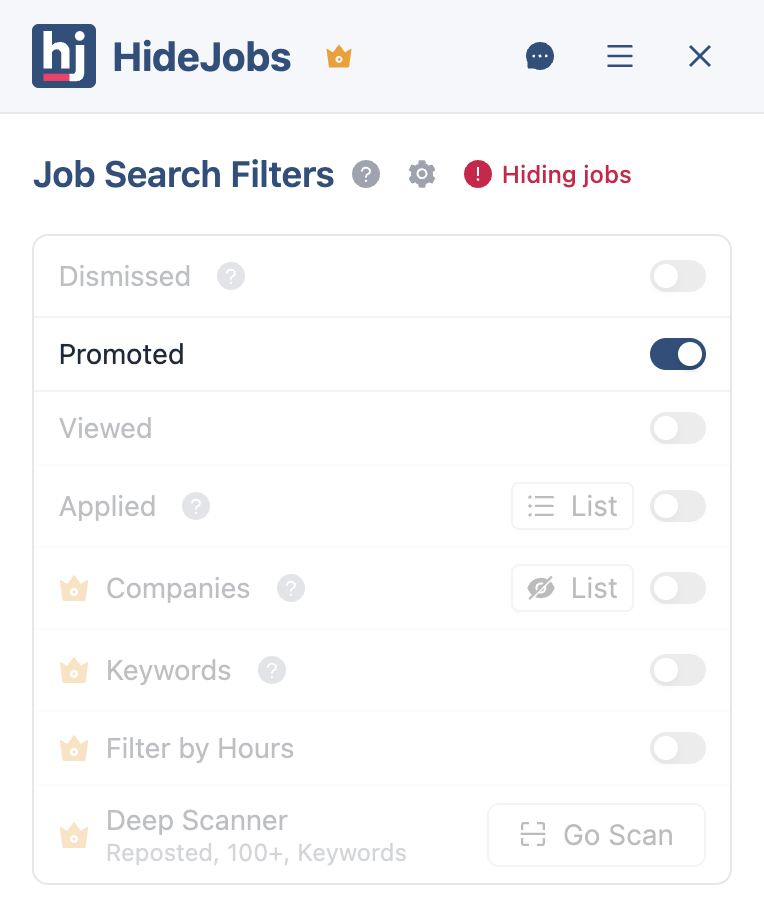Viewport: 764px width, 917px height.
Task: Click the crown icon beside Deep Scanner
Action: (74, 835)
